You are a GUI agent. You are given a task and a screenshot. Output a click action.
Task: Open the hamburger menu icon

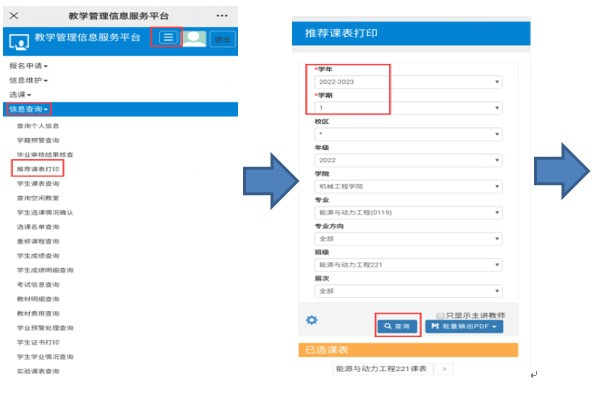click(x=168, y=37)
